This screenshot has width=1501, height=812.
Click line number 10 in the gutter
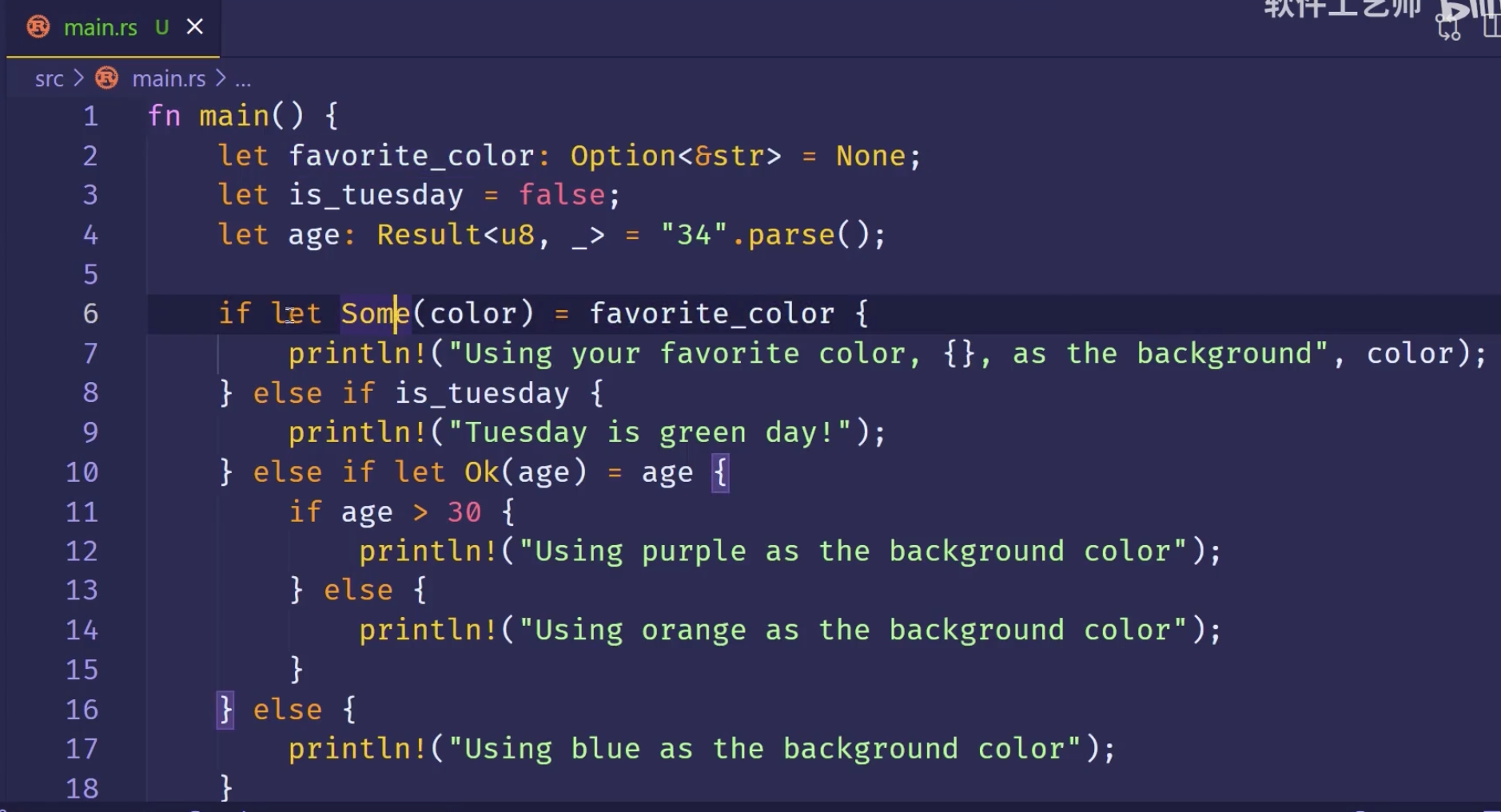(x=82, y=472)
